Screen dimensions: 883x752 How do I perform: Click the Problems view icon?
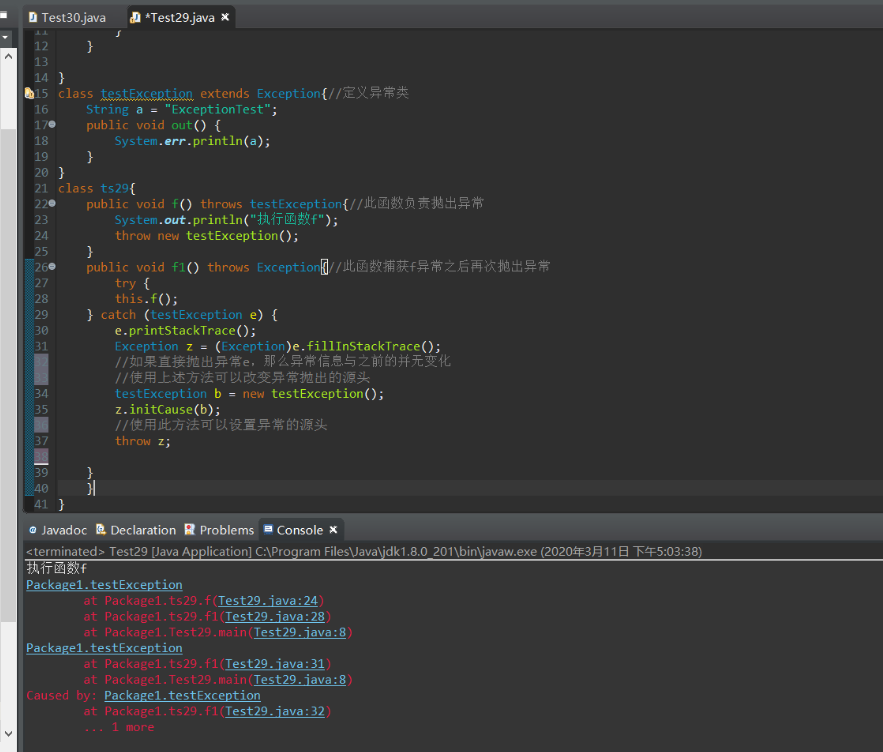(x=190, y=530)
